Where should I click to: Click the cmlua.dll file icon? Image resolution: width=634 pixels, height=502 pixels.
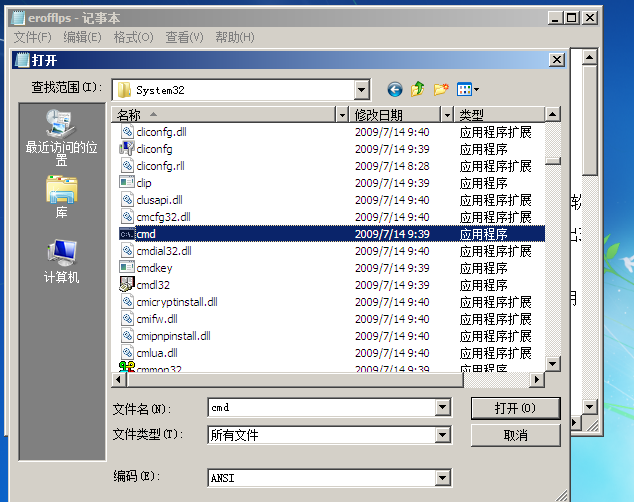coord(127,352)
